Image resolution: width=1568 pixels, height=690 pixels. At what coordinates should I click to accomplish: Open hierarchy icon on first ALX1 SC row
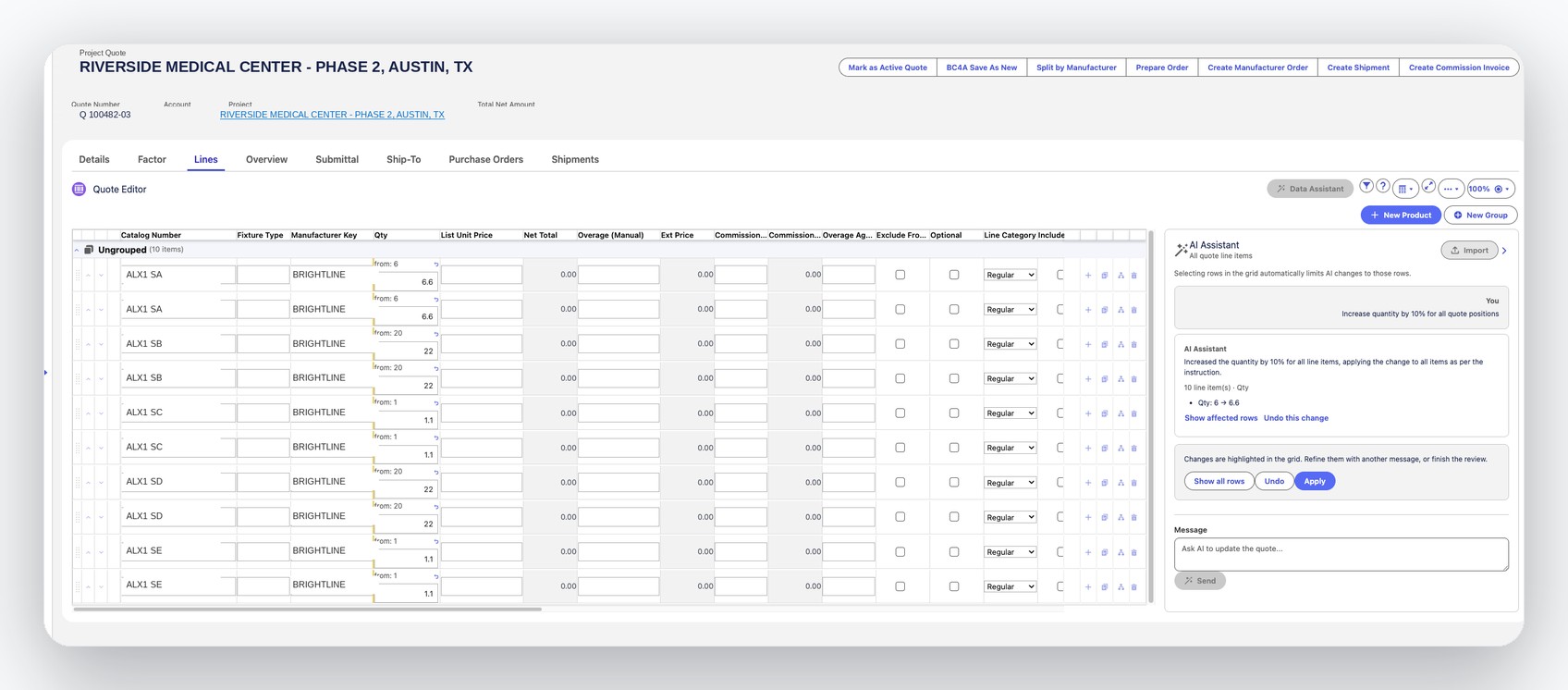(1121, 413)
